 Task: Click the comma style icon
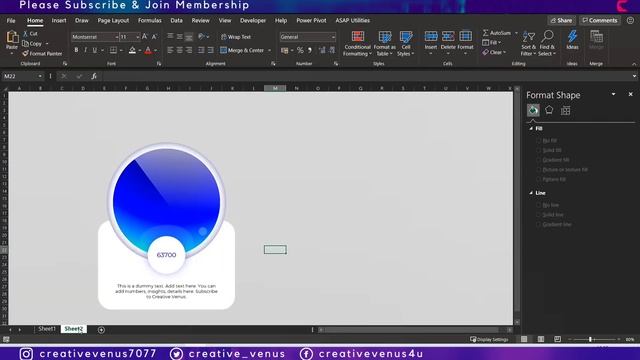tap(310, 50)
